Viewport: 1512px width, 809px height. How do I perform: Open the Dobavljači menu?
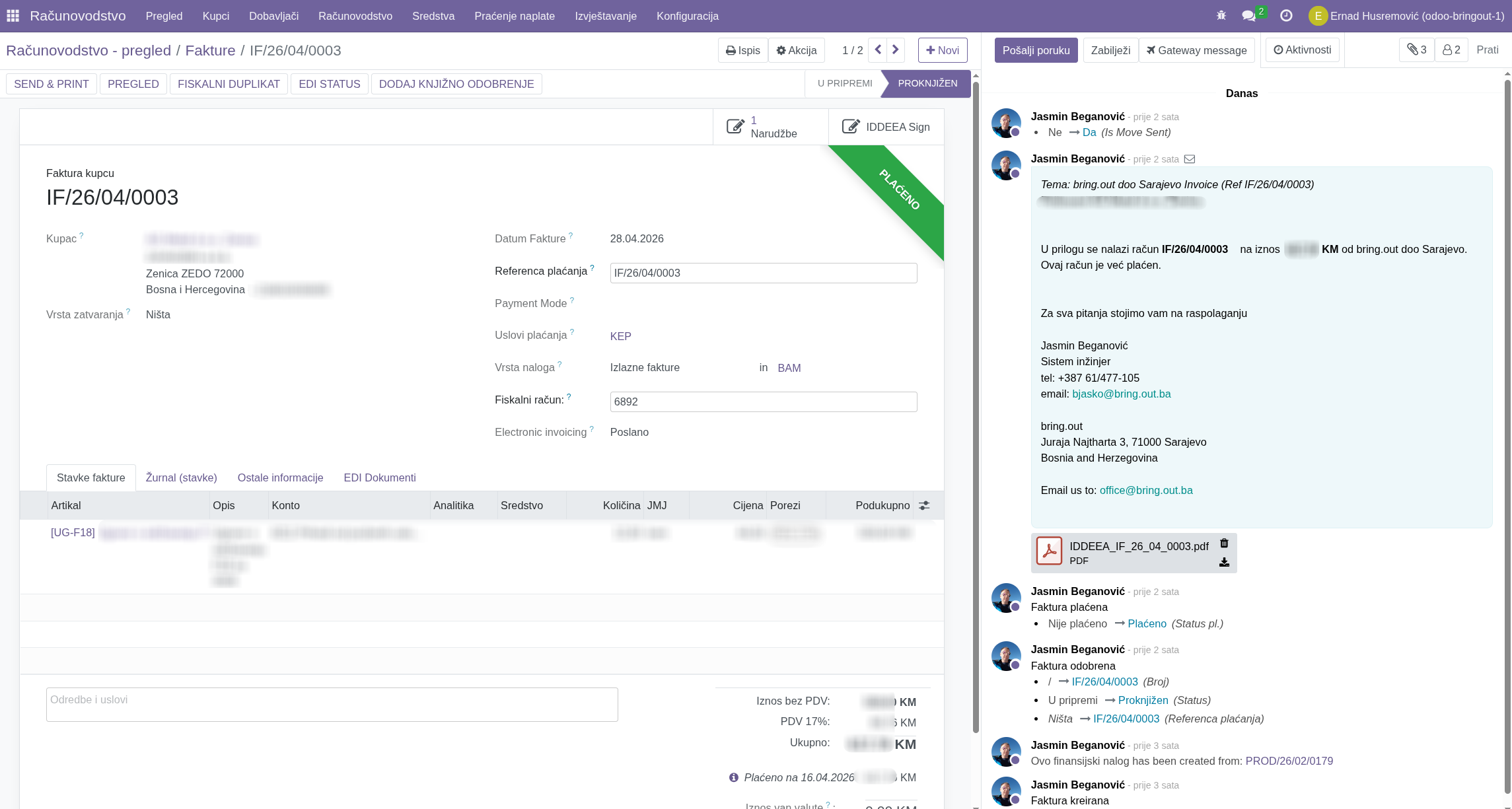(273, 16)
